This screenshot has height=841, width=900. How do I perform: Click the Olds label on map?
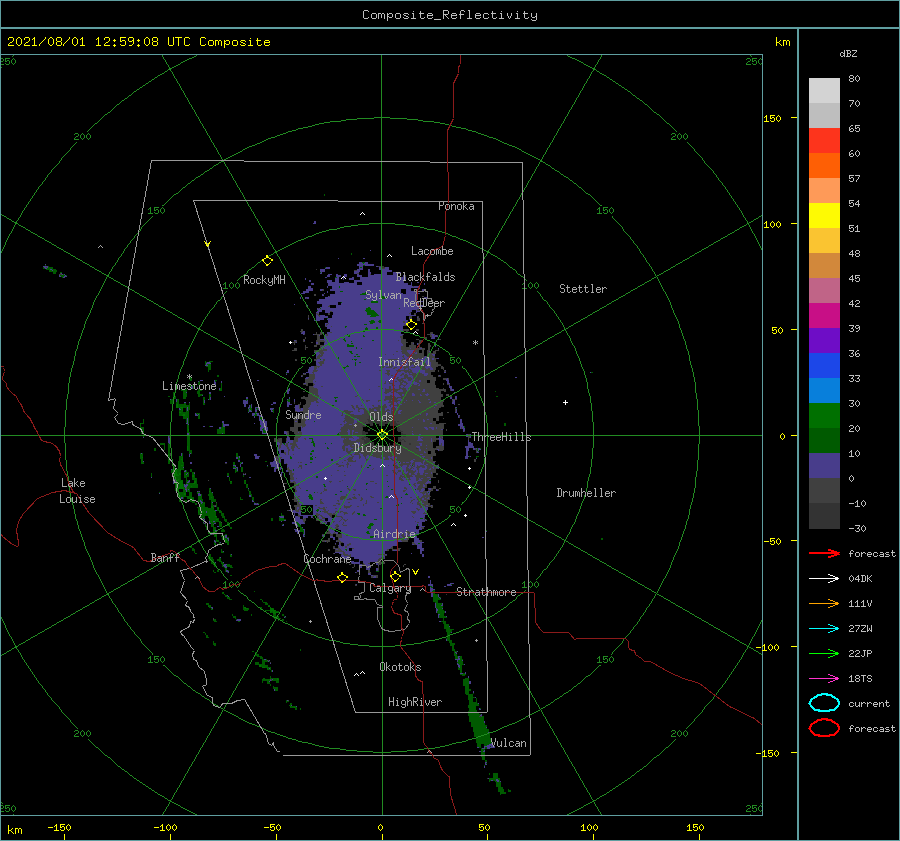click(x=381, y=417)
